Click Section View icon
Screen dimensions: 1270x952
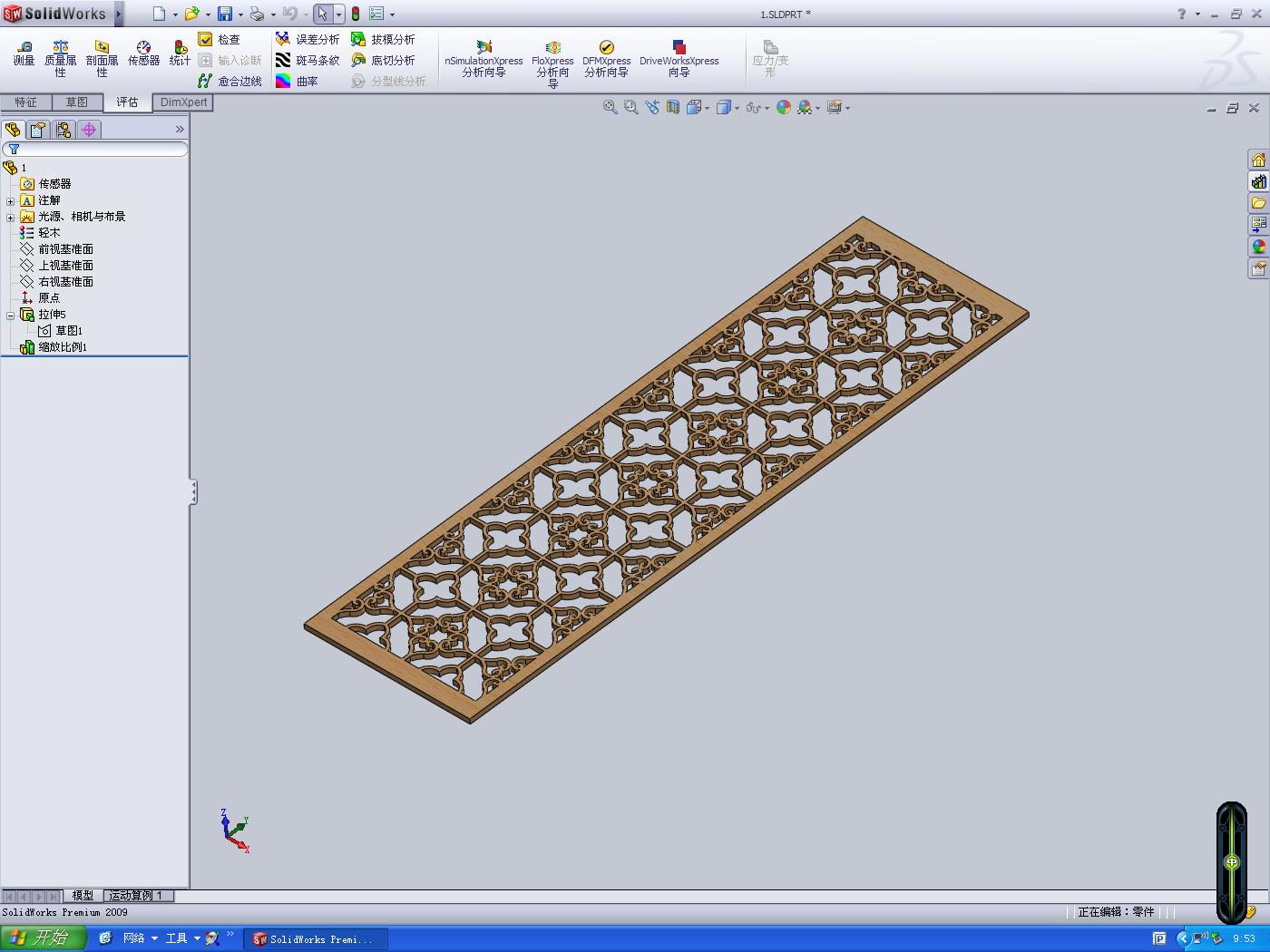[x=673, y=107]
